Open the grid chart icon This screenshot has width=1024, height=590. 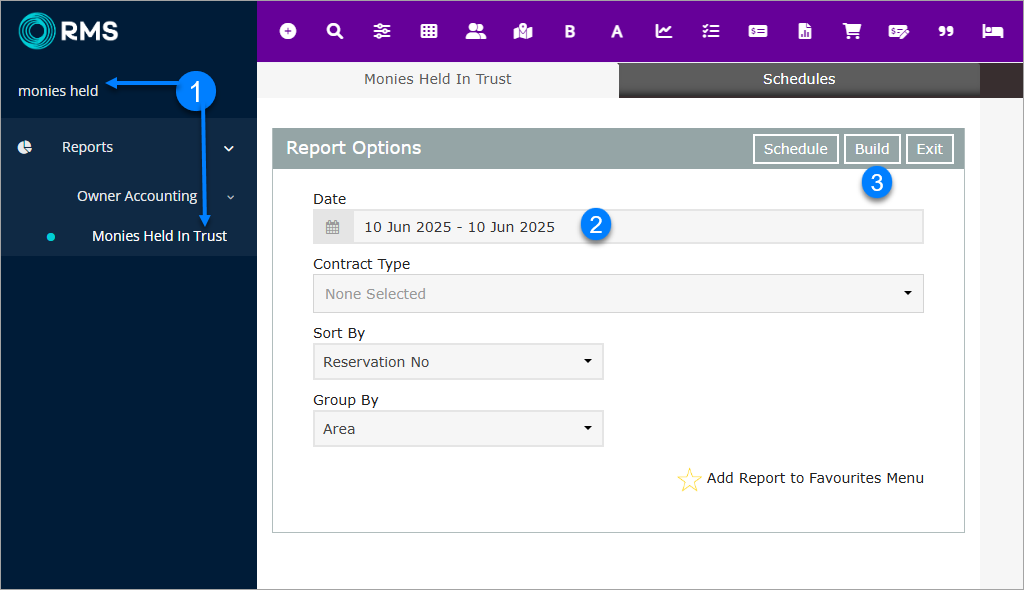pyautogui.click(x=429, y=31)
